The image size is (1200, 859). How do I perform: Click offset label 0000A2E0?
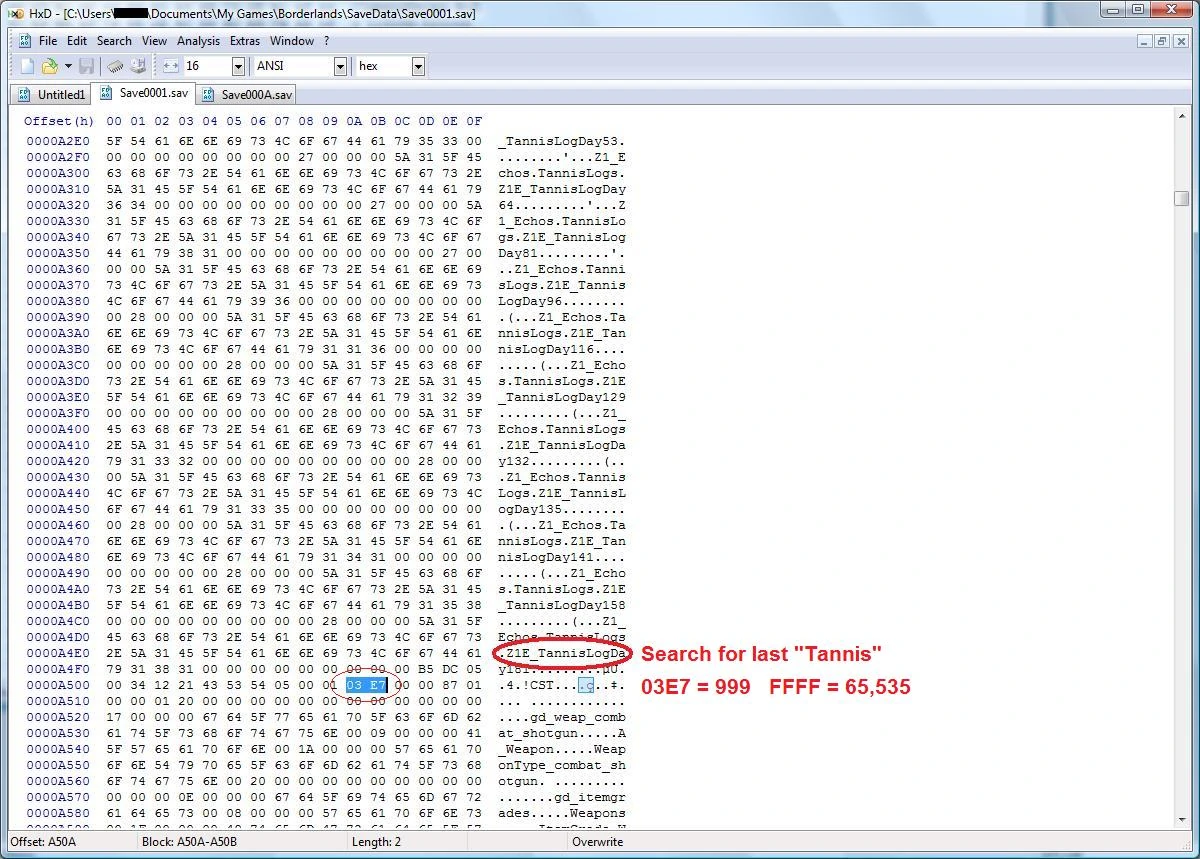coord(58,141)
